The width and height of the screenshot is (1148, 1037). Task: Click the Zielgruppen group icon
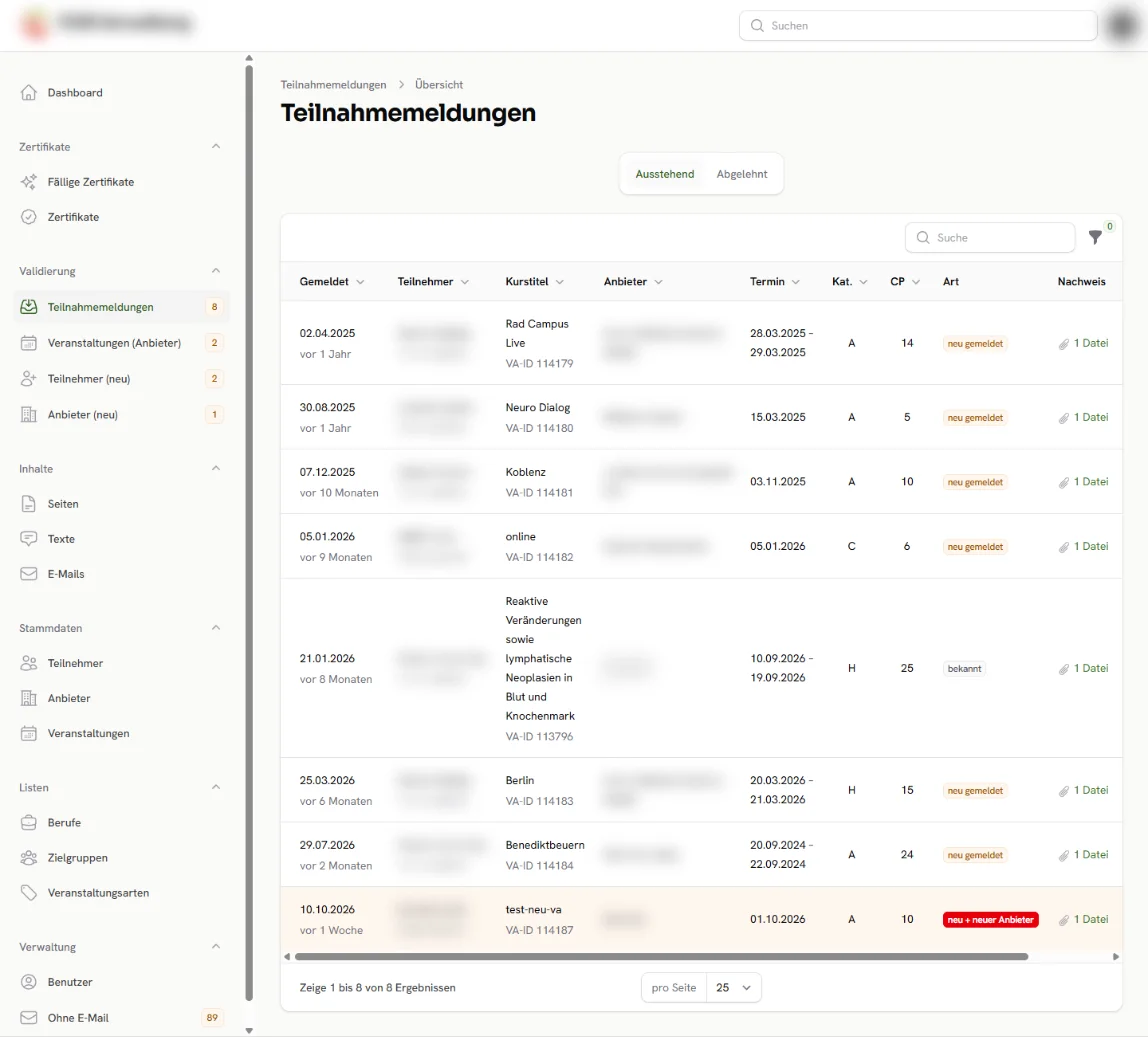(29, 858)
